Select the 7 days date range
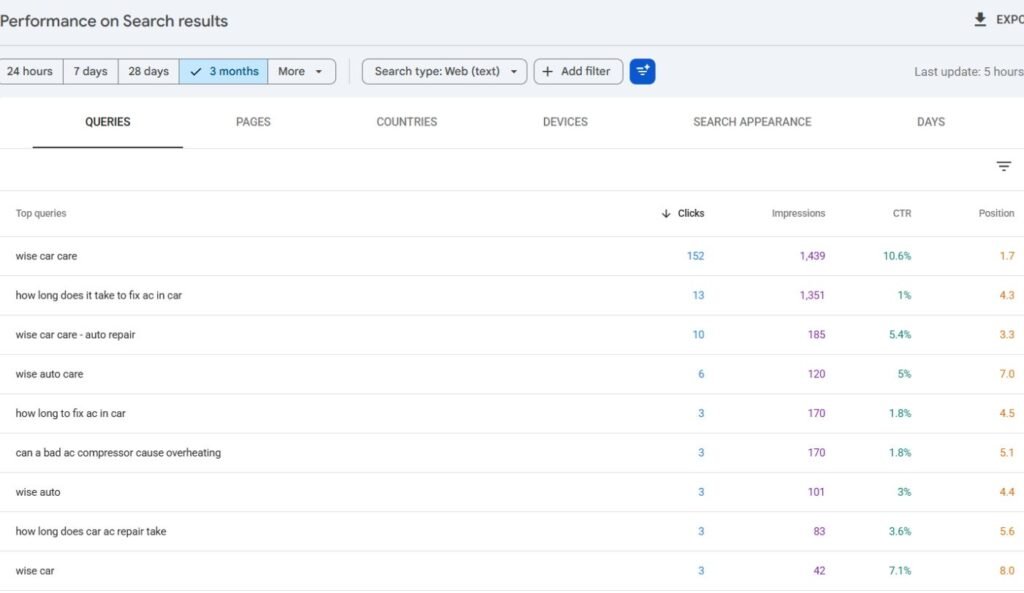Screen dimensions: 1024x593 point(90,71)
